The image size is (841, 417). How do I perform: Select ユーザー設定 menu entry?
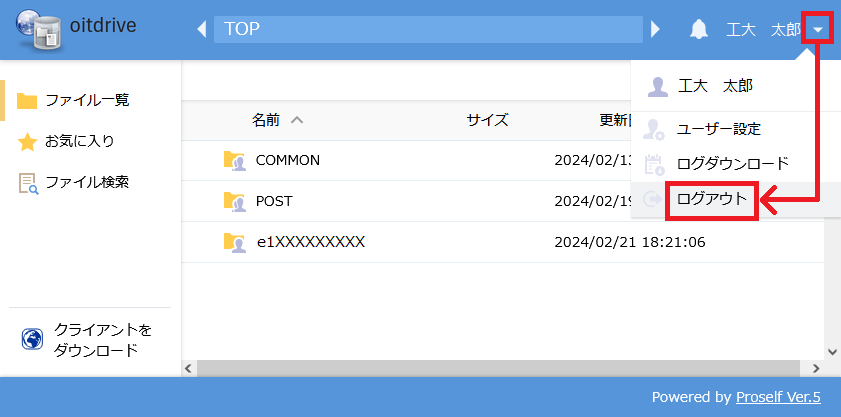pyautogui.click(x=718, y=129)
